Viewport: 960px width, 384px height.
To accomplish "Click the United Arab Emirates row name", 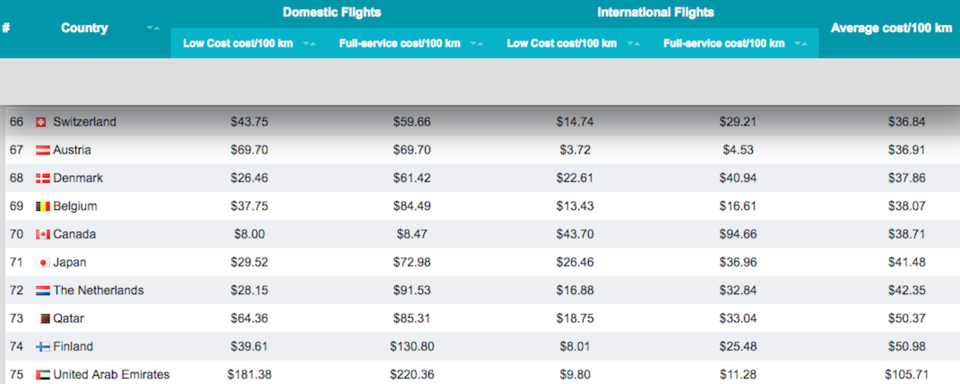I will (111, 374).
